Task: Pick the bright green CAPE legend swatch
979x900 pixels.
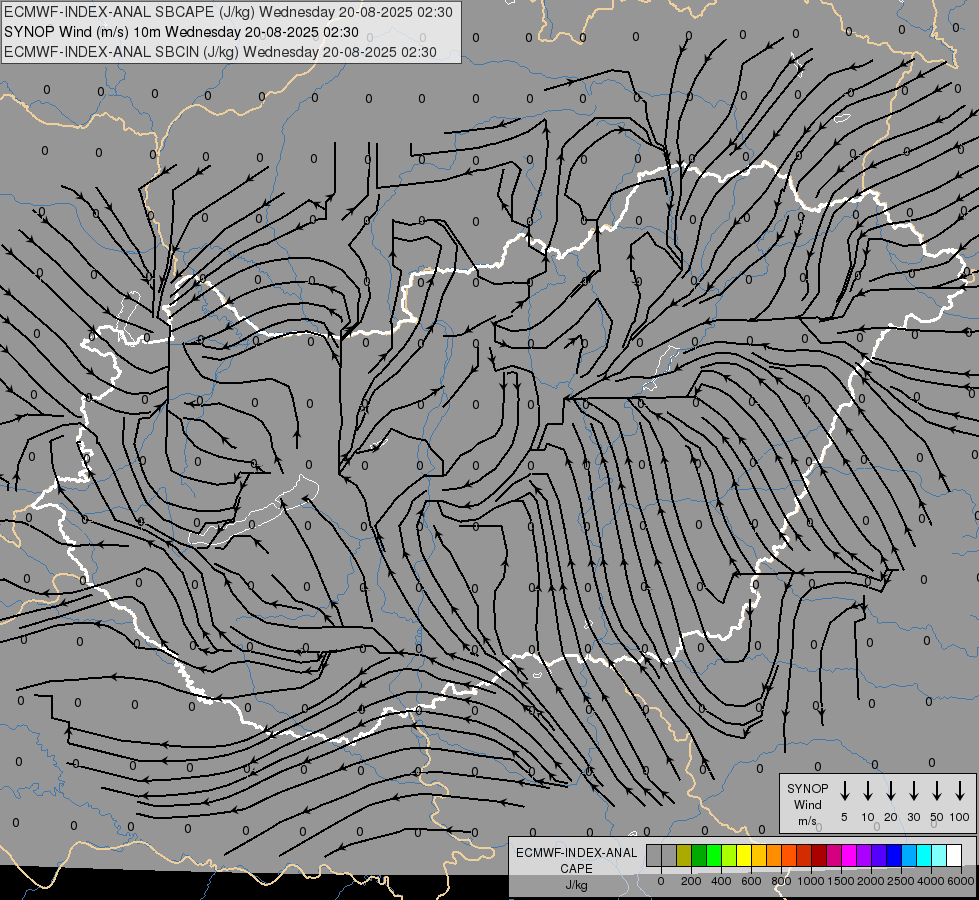Action: [714, 855]
